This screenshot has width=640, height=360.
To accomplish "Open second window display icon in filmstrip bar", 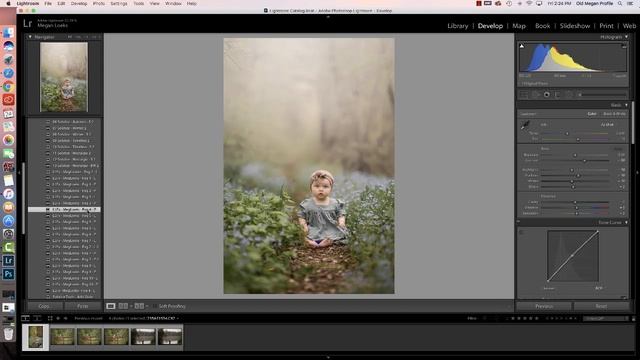I will point(37,318).
